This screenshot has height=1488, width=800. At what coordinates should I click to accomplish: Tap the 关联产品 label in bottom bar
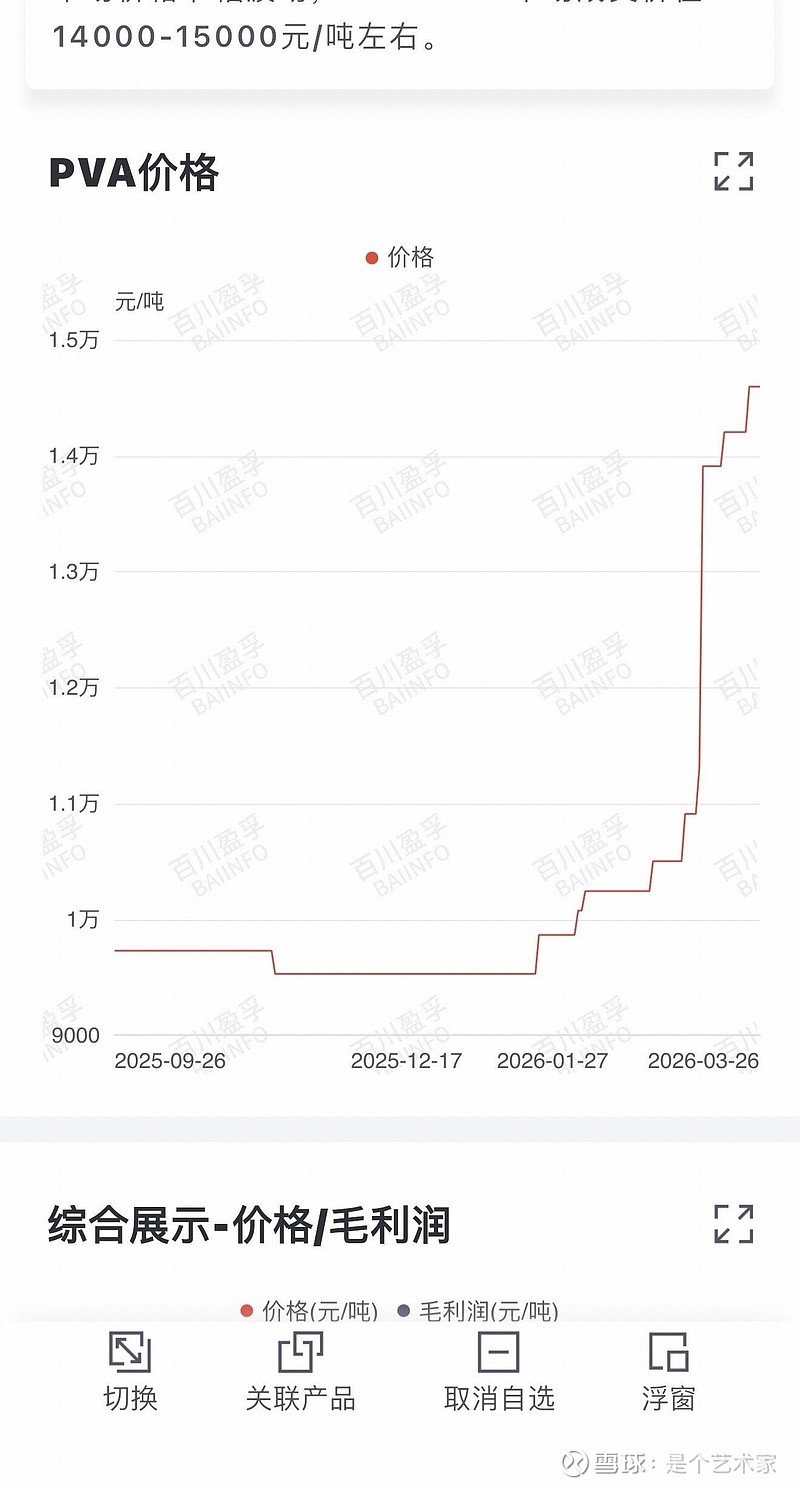[300, 1398]
